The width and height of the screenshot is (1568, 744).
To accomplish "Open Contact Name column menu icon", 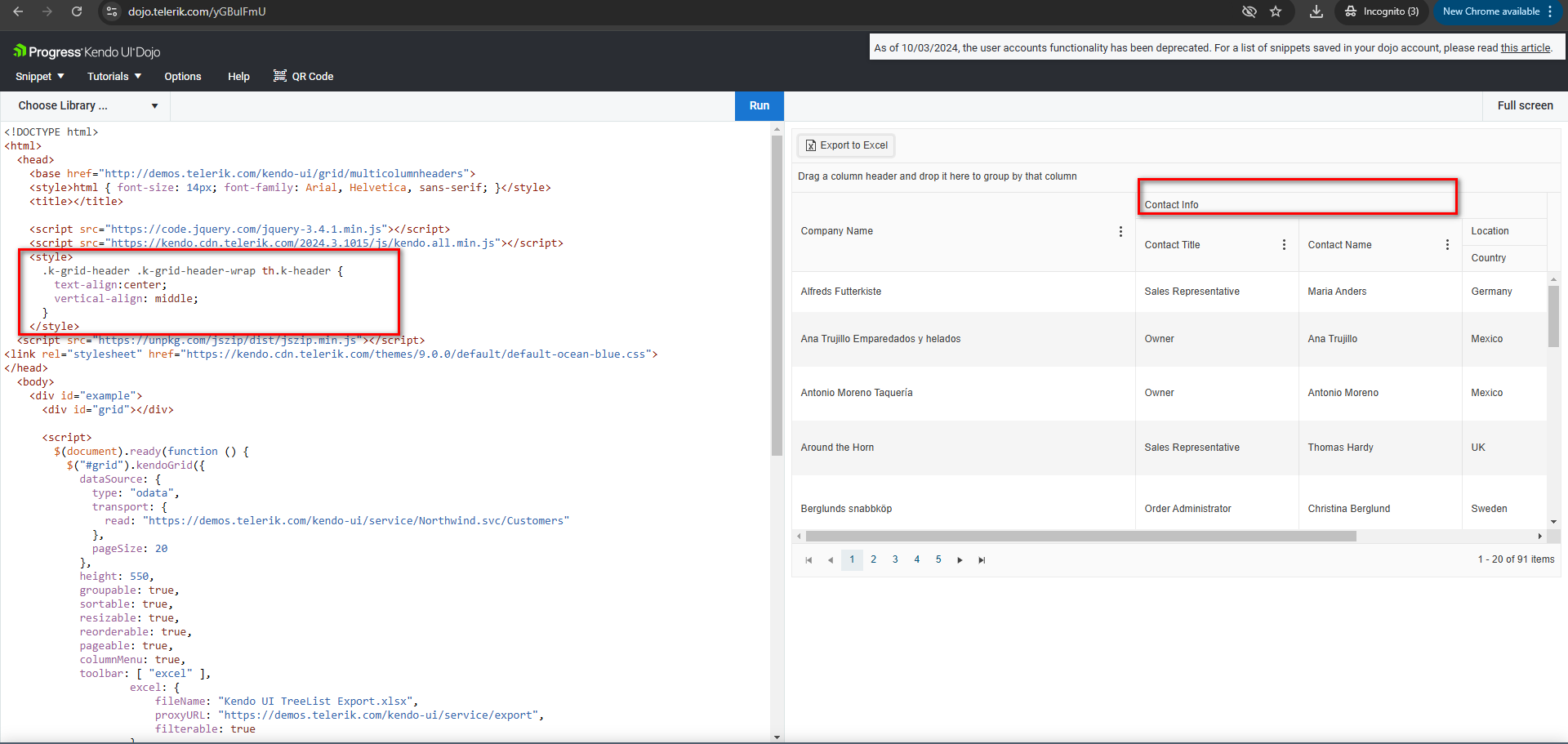I will coord(1447,245).
